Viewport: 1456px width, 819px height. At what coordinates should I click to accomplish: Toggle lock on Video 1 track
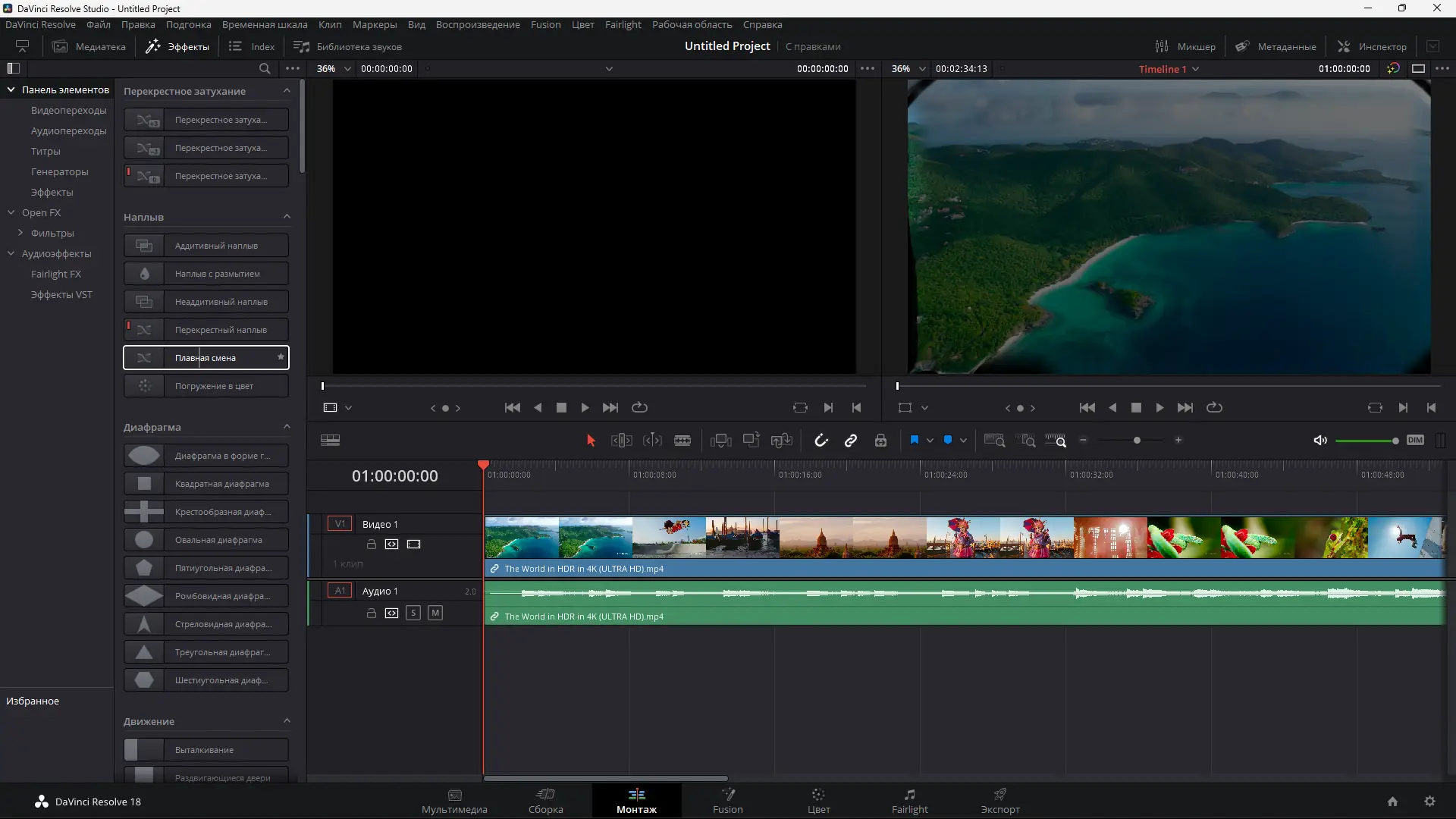tap(372, 544)
